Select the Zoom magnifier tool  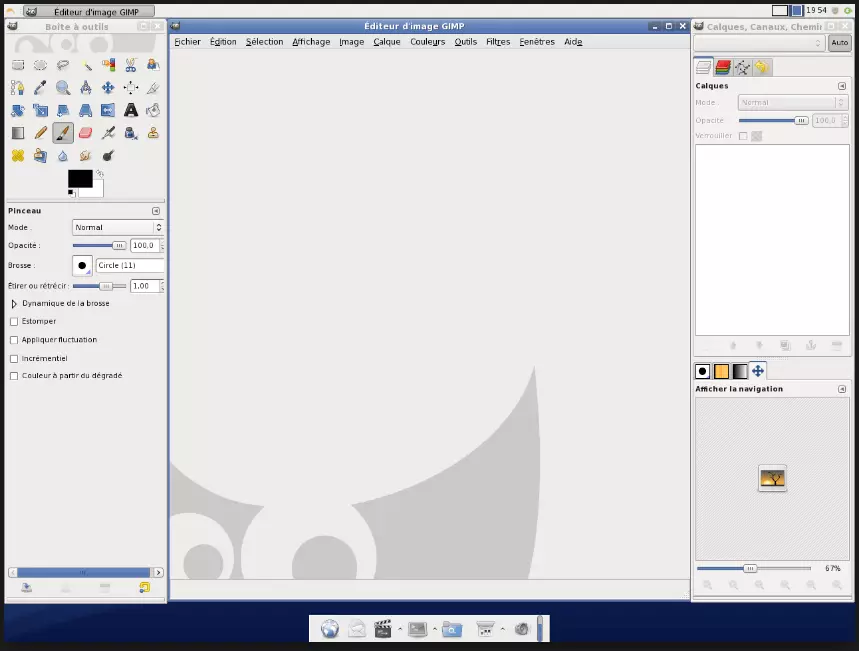pos(63,88)
